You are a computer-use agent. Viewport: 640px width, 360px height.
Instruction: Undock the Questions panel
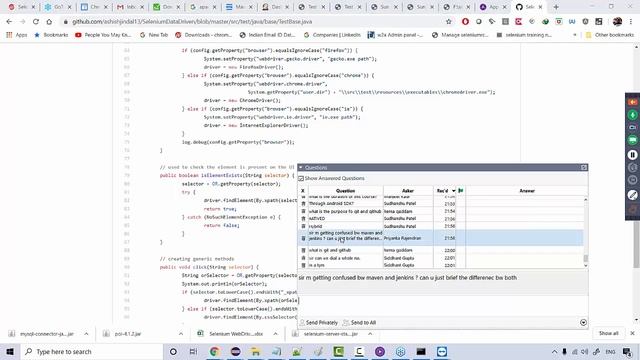point(584,167)
